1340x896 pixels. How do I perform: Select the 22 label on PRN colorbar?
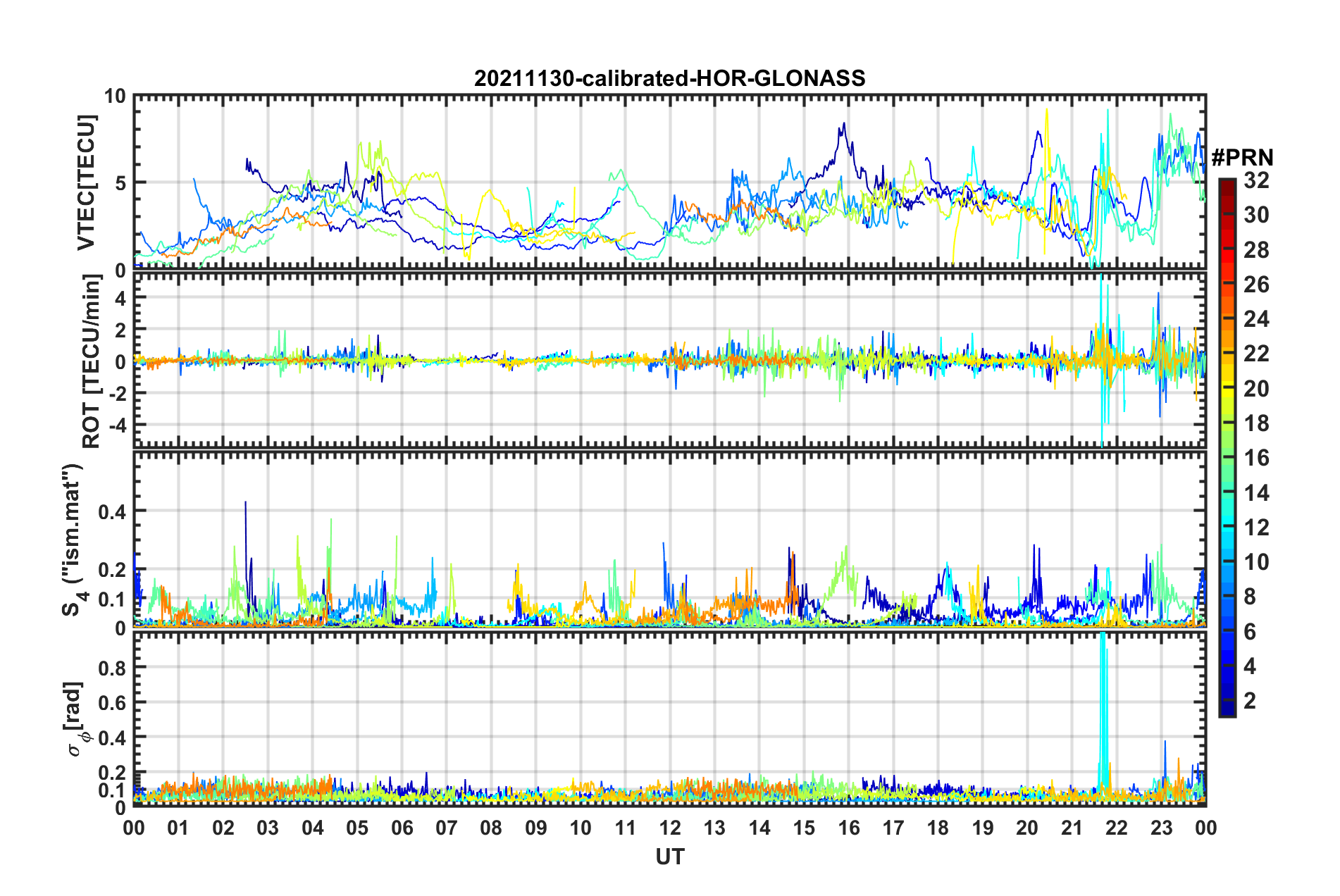[x=1256, y=354]
